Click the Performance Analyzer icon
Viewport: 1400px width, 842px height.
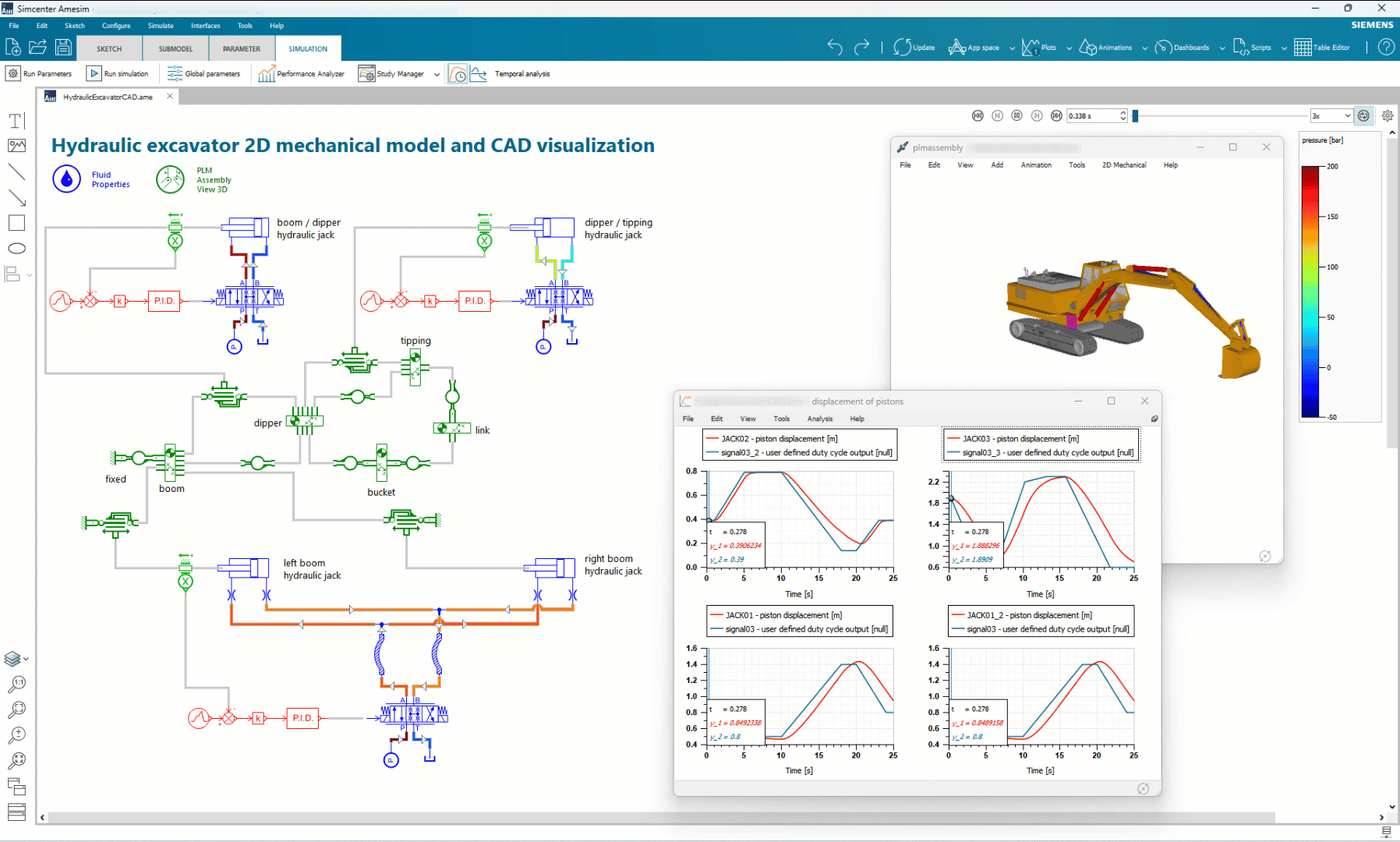(x=267, y=74)
